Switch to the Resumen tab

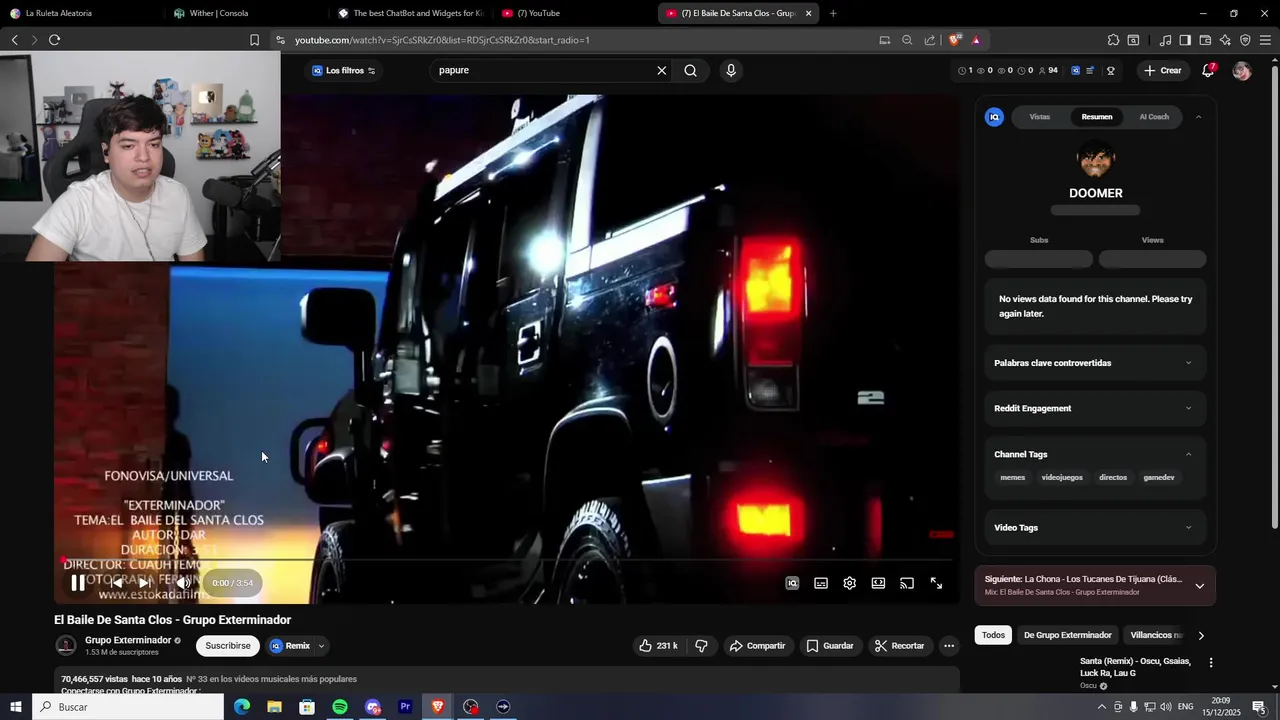pyautogui.click(x=1097, y=117)
